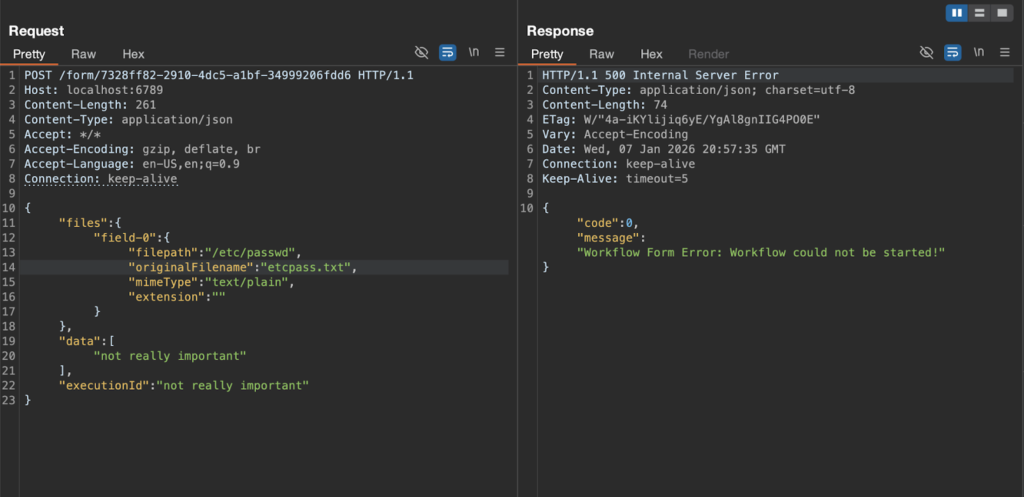Image resolution: width=1024 pixels, height=497 pixels.
Task: Show non-printable \n characters in Request
Action: (x=474, y=53)
